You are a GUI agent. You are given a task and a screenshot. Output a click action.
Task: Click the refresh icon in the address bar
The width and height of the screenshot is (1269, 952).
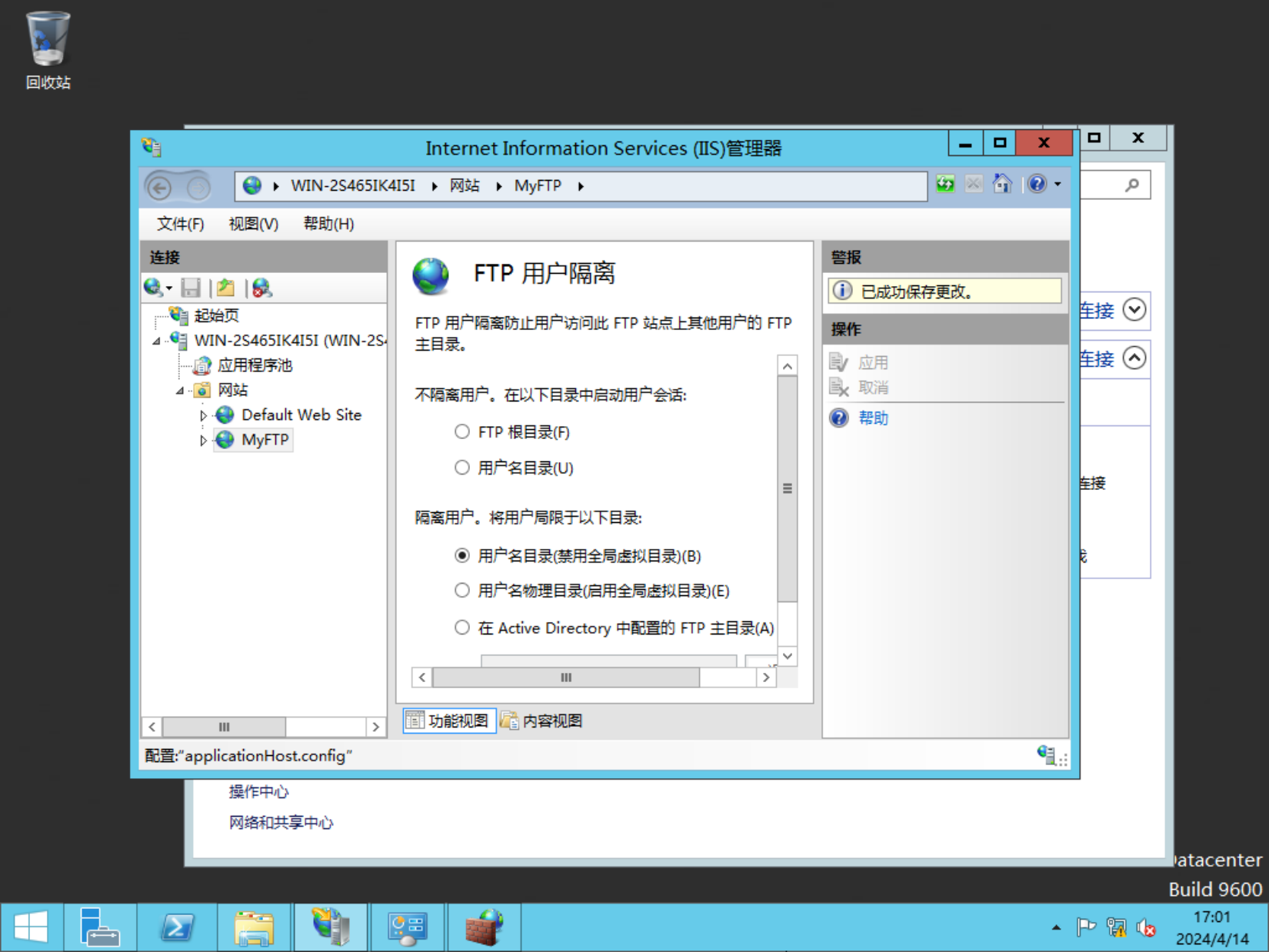[x=944, y=184]
